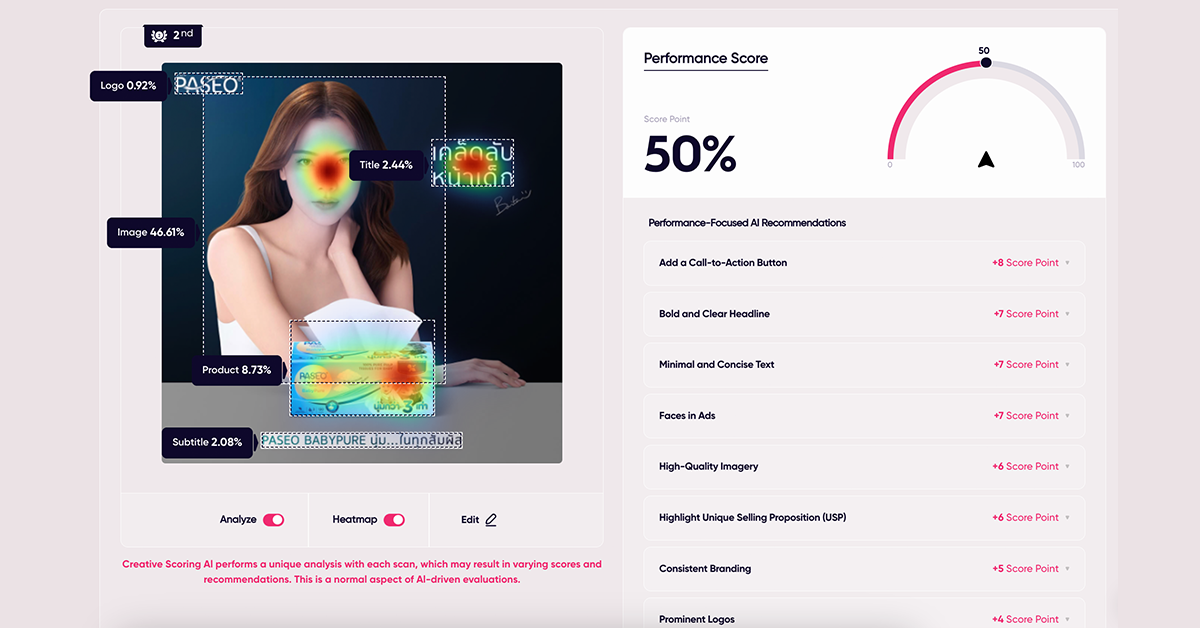Click the Subtitle 2.08% label tag
Screen dimensions: 1200x628
click(x=207, y=442)
